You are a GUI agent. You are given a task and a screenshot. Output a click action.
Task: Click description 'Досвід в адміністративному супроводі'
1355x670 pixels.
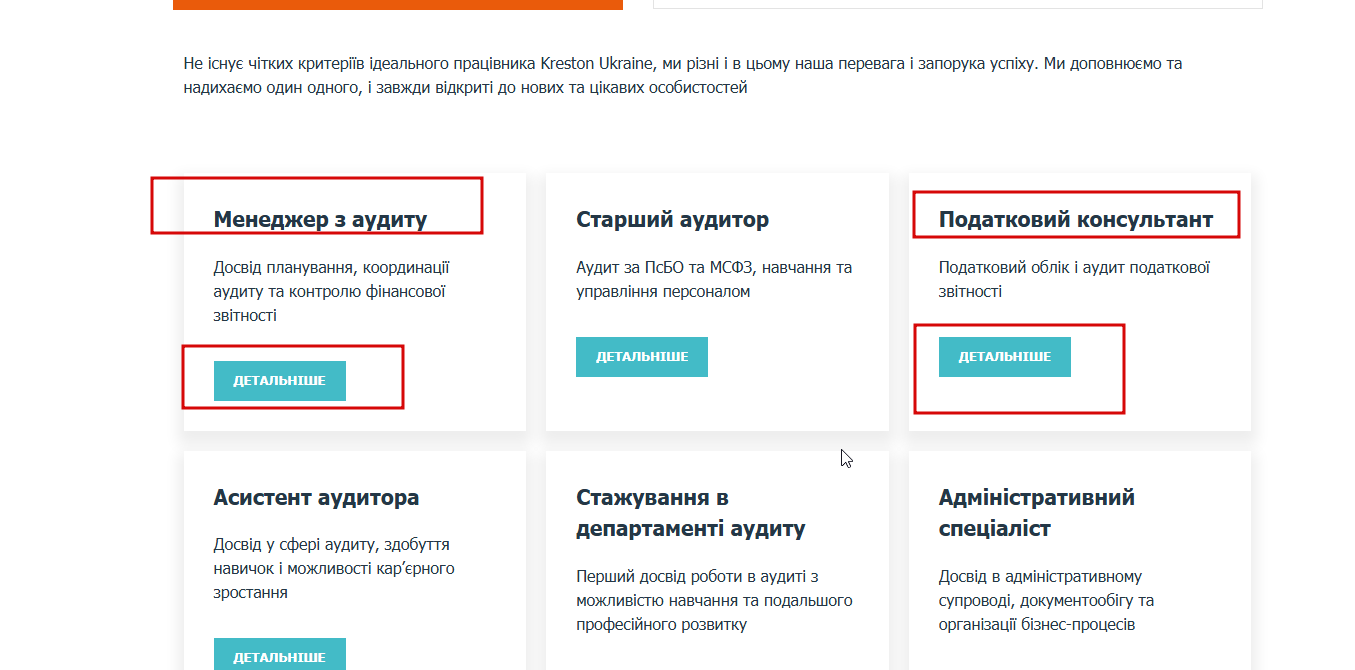pyautogui.click(x=1046, y=601)
